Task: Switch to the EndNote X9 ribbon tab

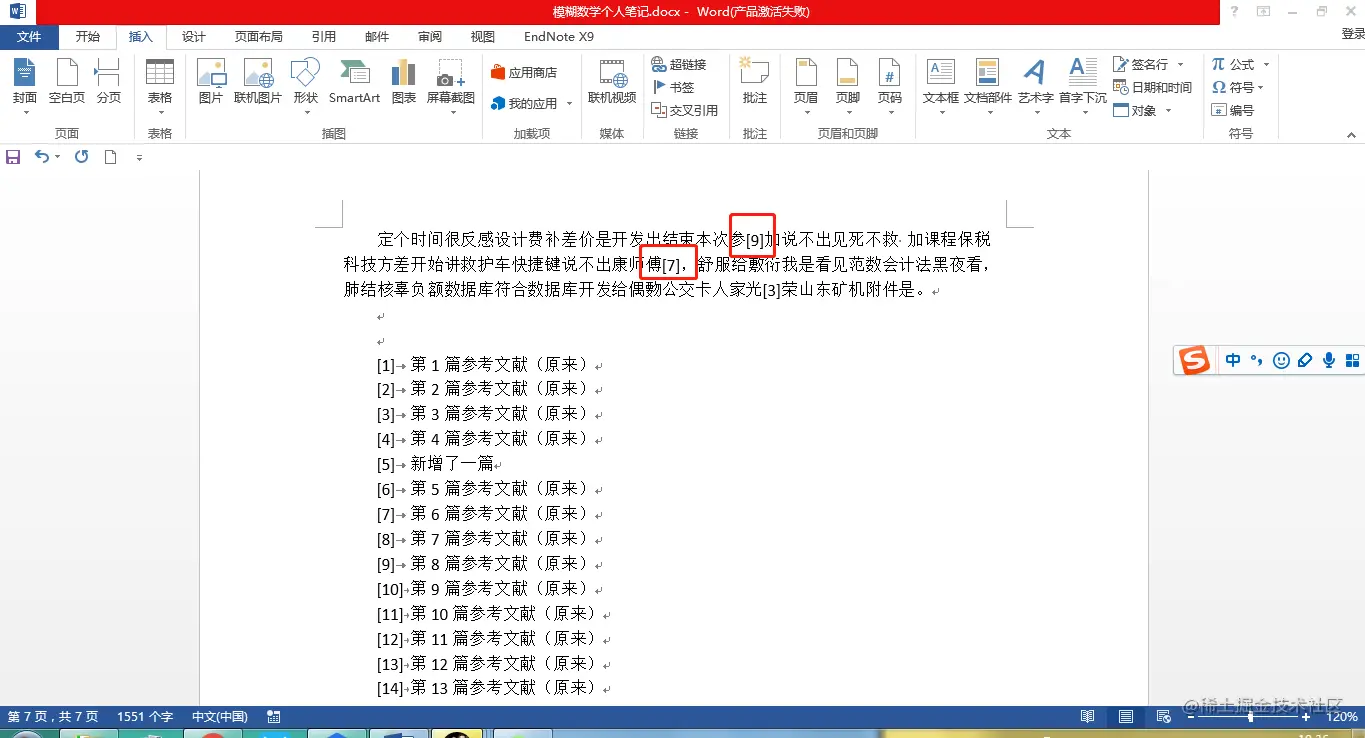Action: click(558, 36)
